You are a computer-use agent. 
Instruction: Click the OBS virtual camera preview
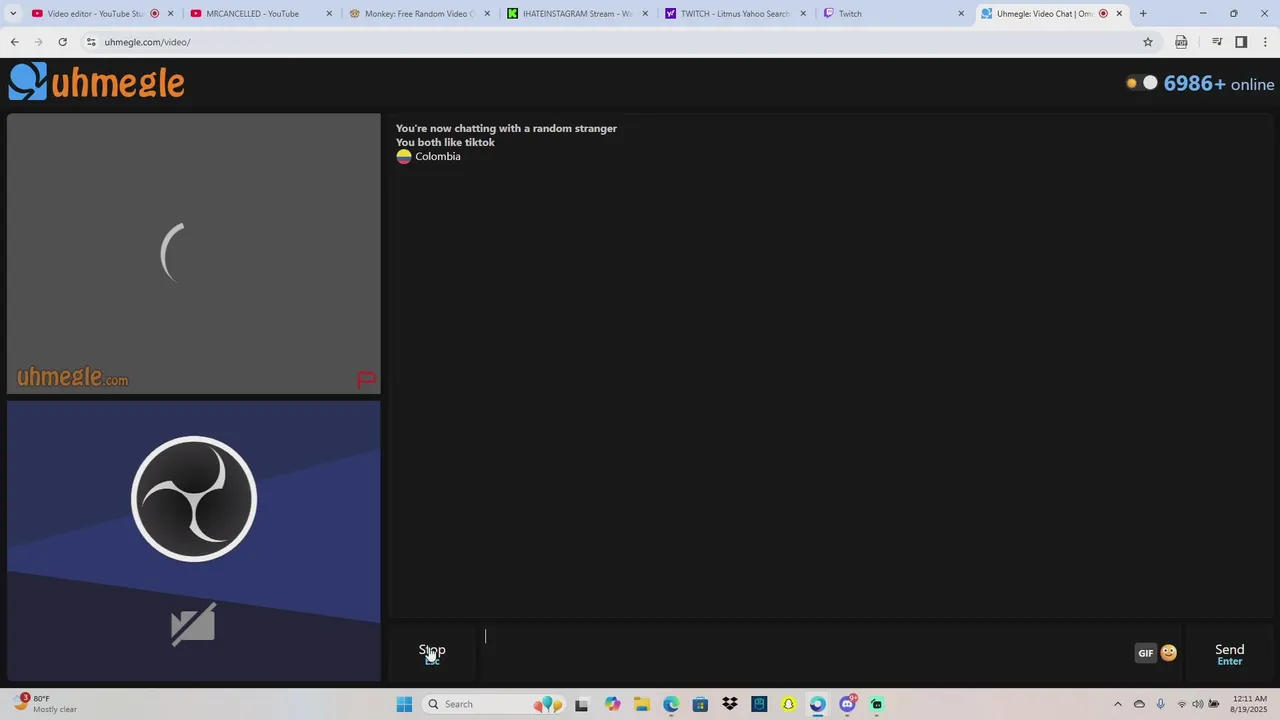(194, 541)
